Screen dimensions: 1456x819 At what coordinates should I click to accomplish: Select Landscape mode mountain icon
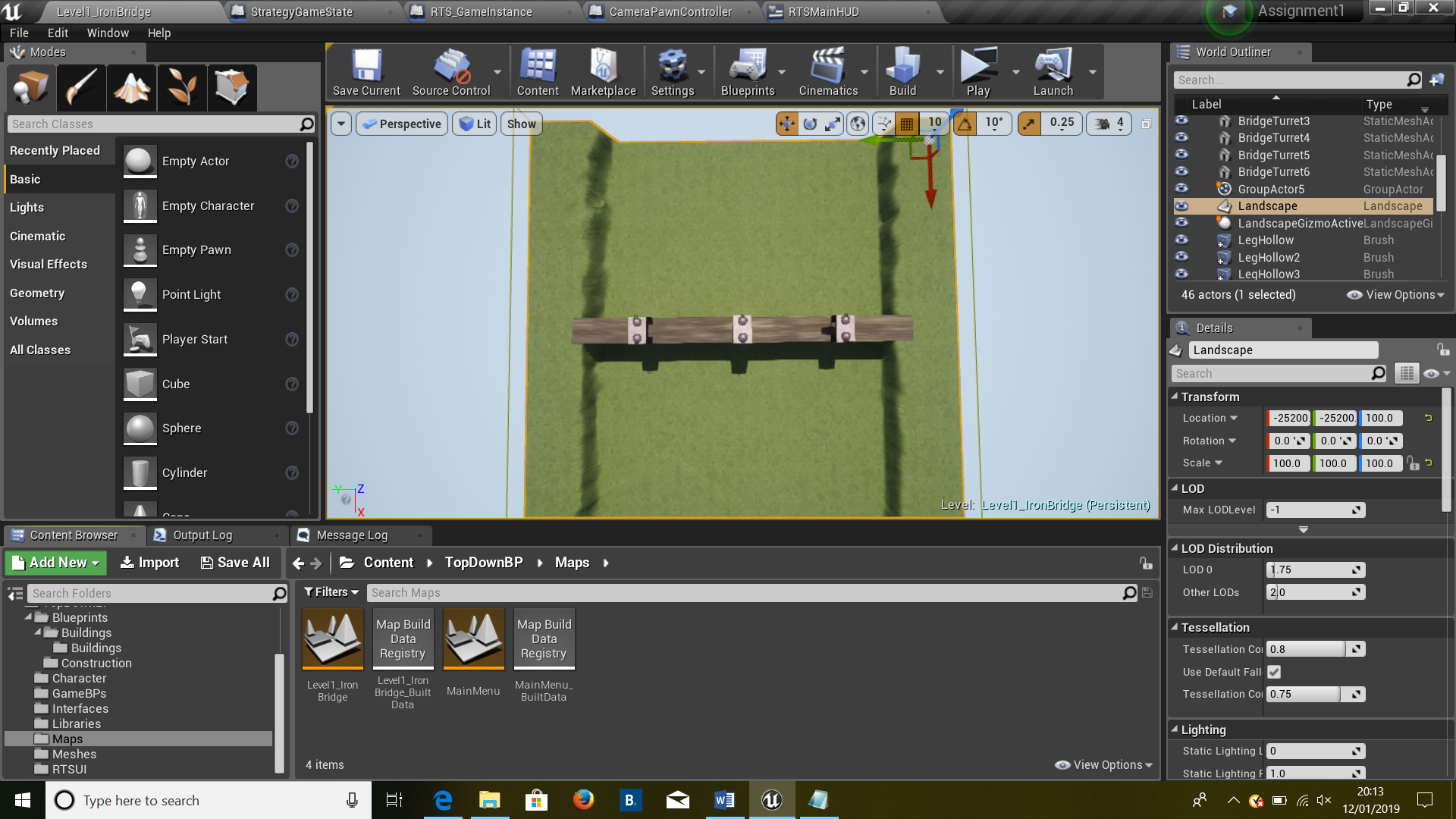click(131, 87)
